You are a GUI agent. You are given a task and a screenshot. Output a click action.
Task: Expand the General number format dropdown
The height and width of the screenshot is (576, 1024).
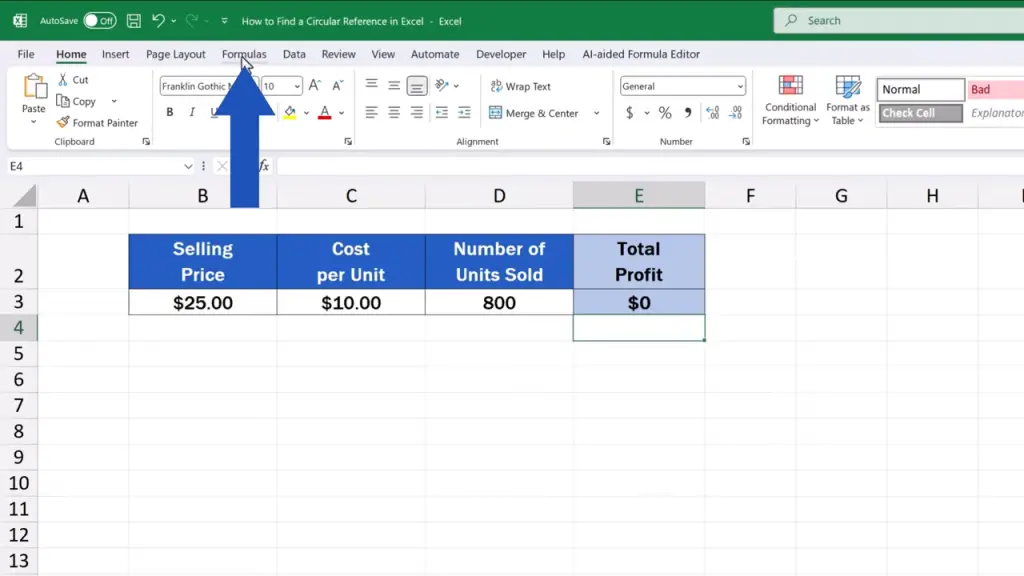(740, 86)
